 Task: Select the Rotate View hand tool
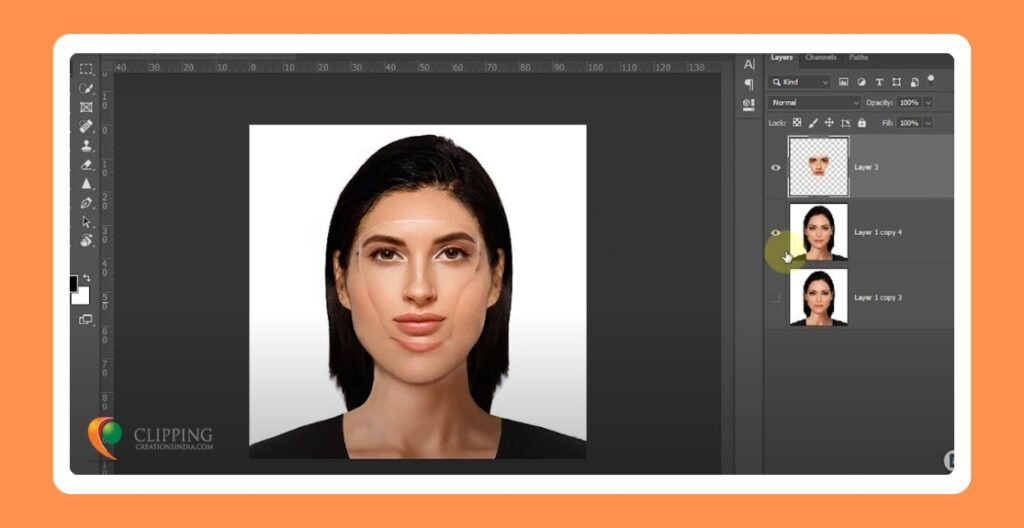(x=86, y=240)
